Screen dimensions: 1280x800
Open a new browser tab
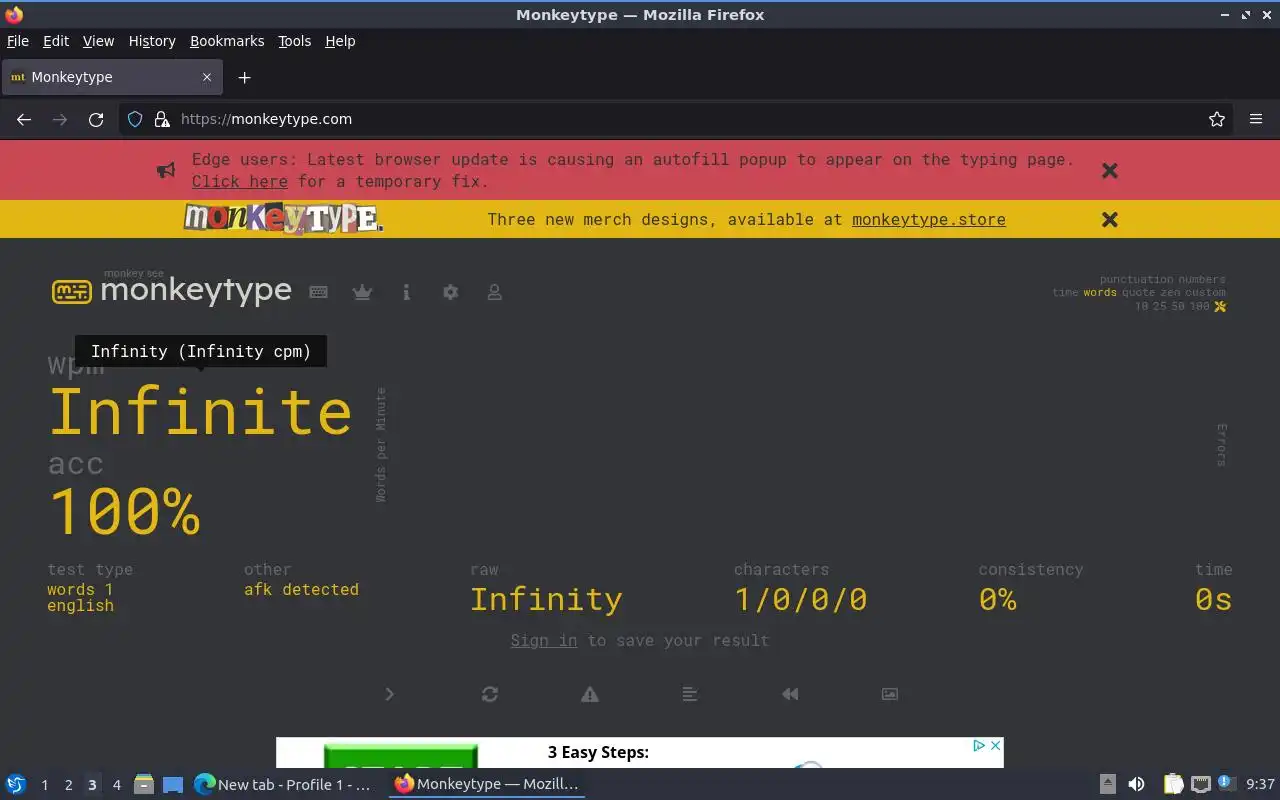pos(244,77)
